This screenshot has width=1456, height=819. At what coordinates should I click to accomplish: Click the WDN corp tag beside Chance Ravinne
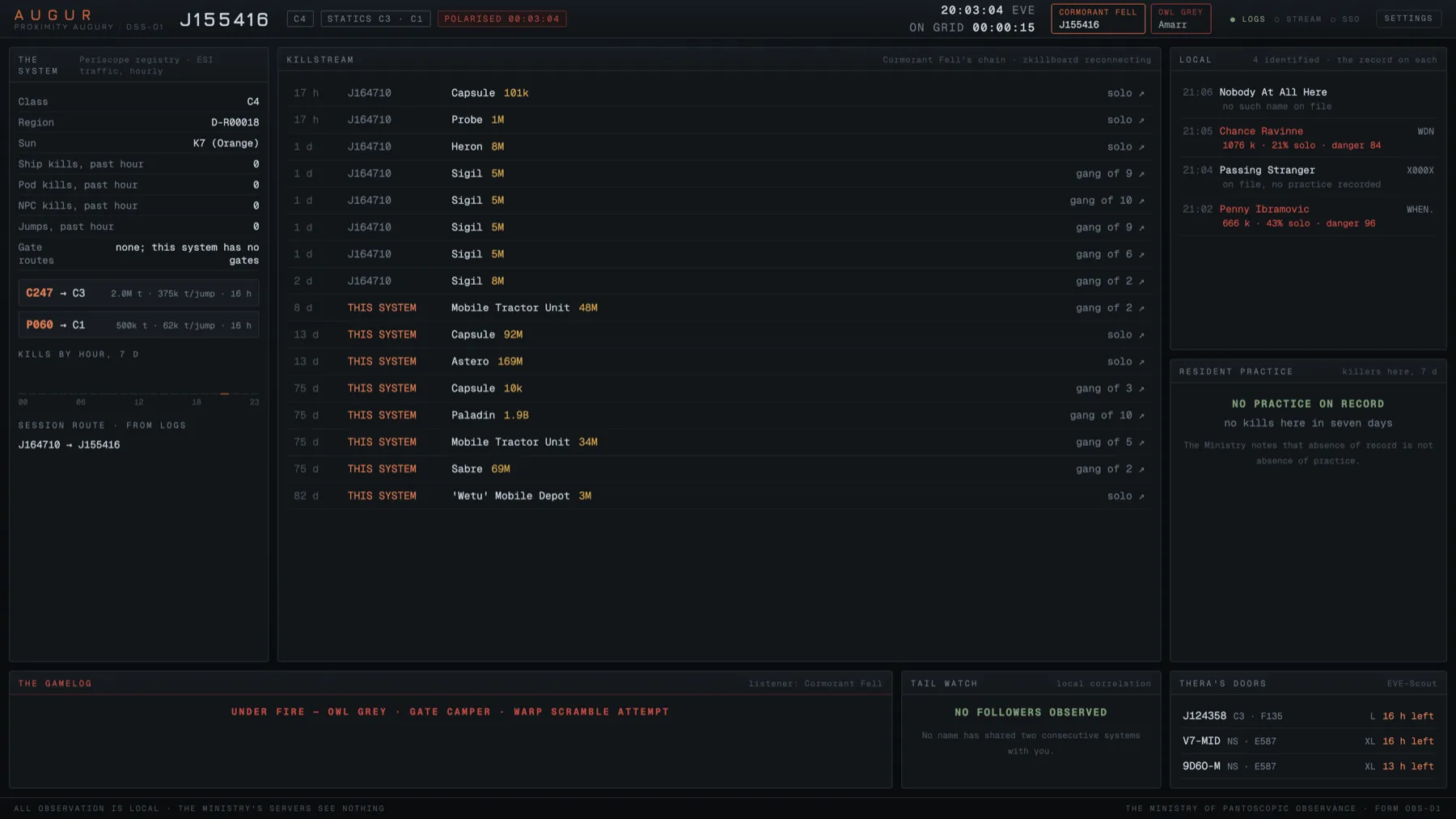point(1425,131)
